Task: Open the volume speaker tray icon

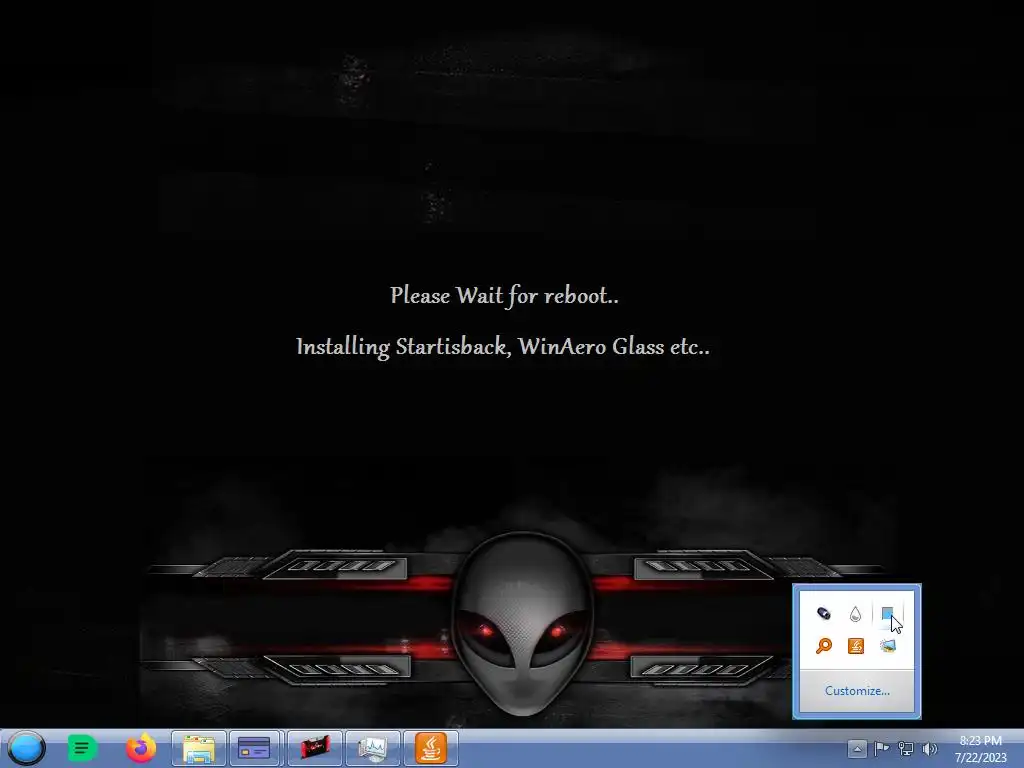Action: (x=929, y=749)
